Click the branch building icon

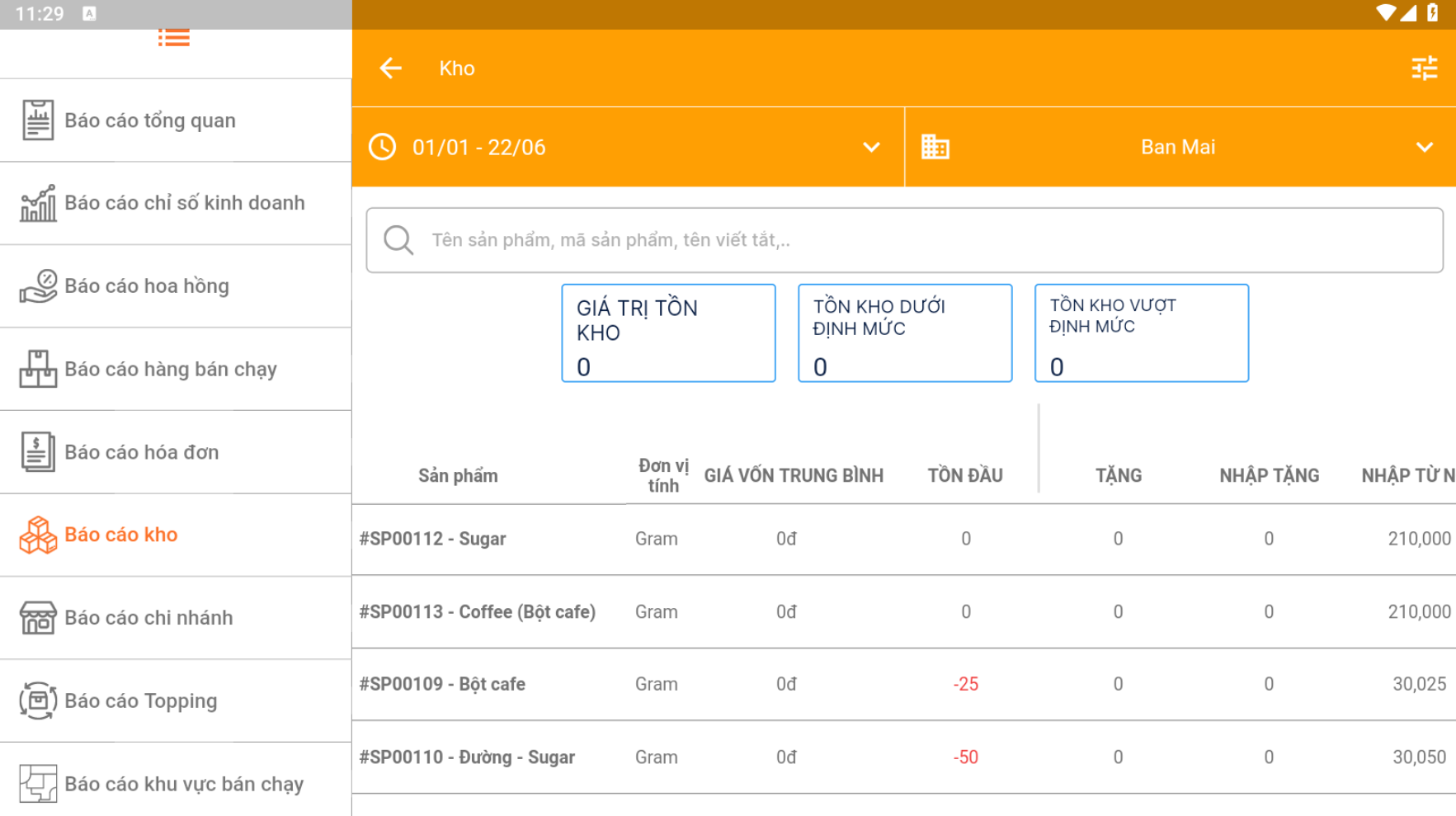(x=935, y=147)
